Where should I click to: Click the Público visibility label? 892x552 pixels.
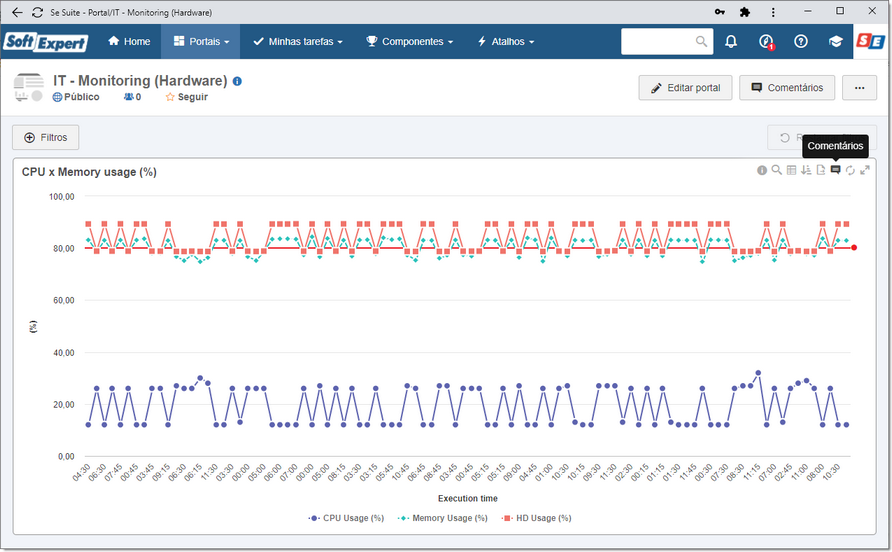point(76,97)
